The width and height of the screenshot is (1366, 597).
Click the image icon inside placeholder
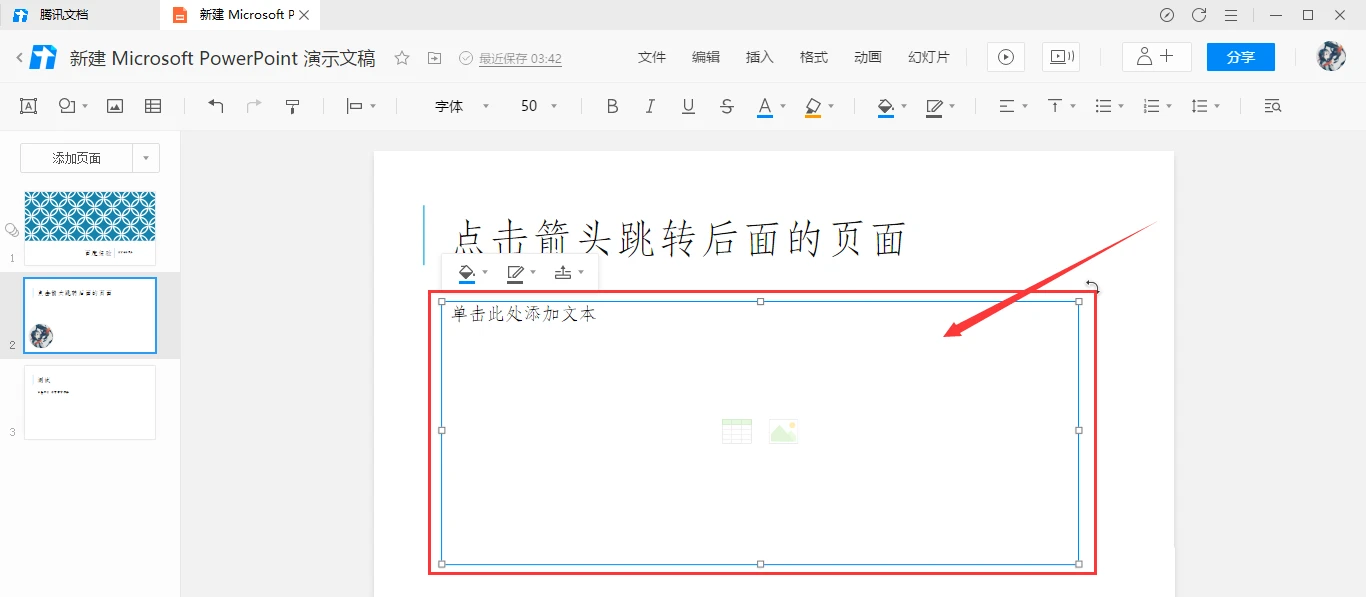[783, 431]
